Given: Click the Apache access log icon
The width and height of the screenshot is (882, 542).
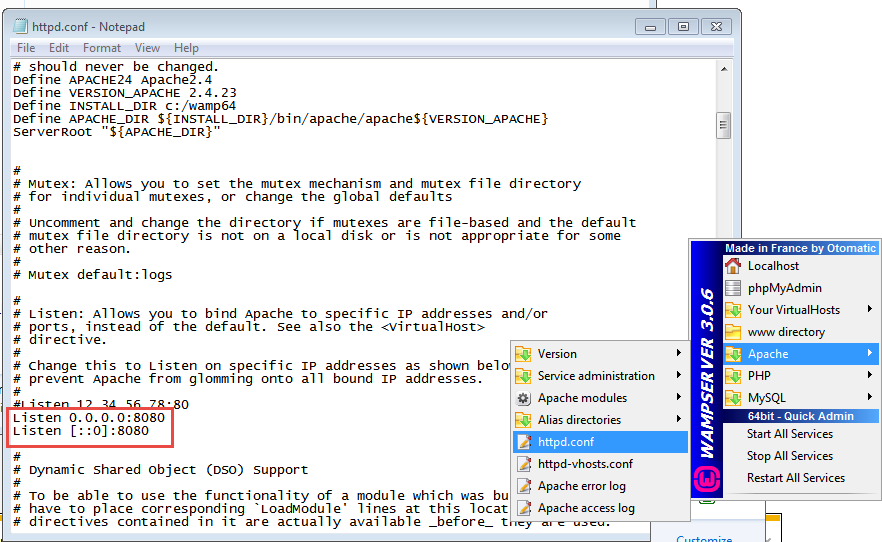Looking at the screenshot, I should pyautogui.click(x=523, y=508).
